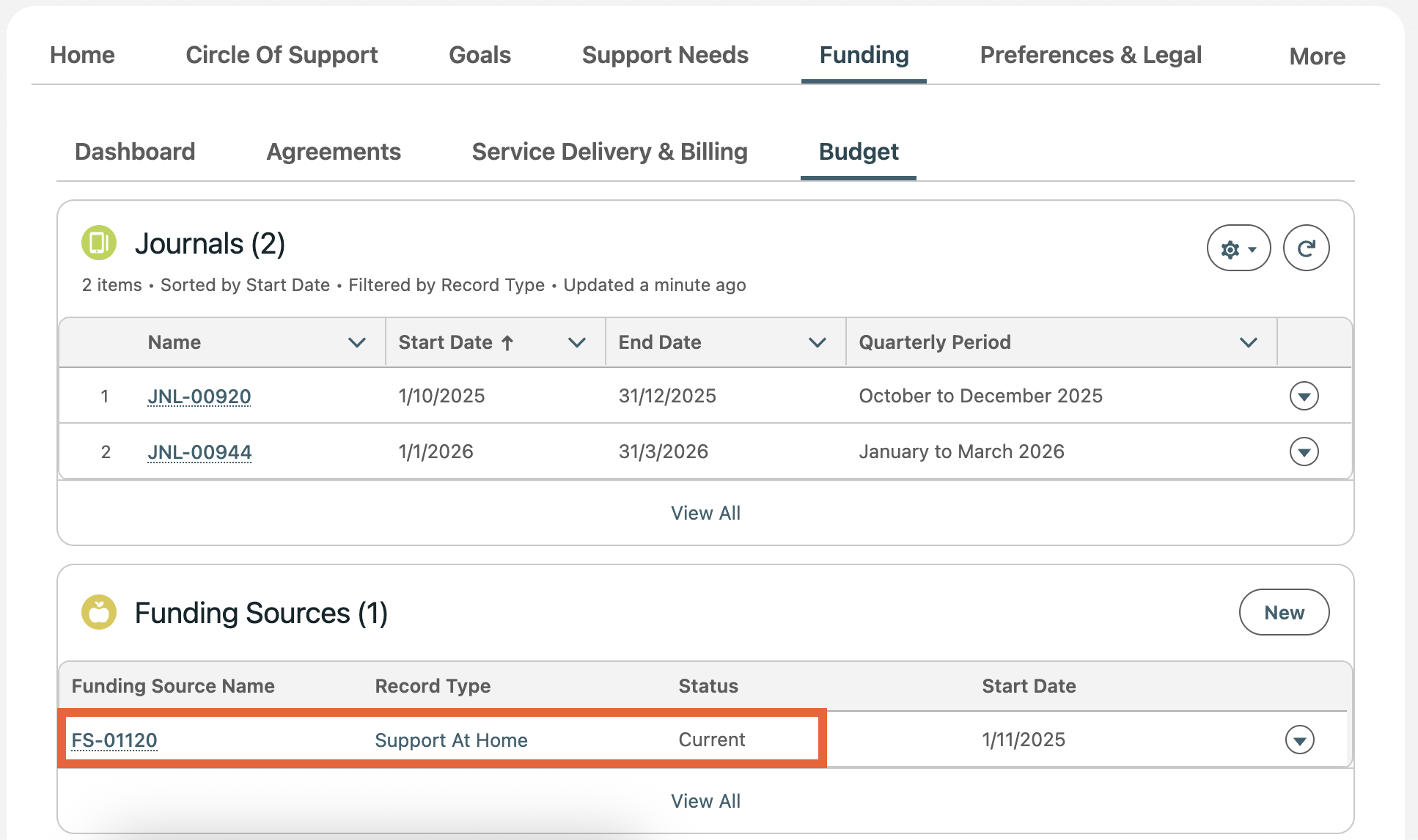1418x840 pixels.
Task: Open the Agreements sub-tab
Action: pos(334,152)
